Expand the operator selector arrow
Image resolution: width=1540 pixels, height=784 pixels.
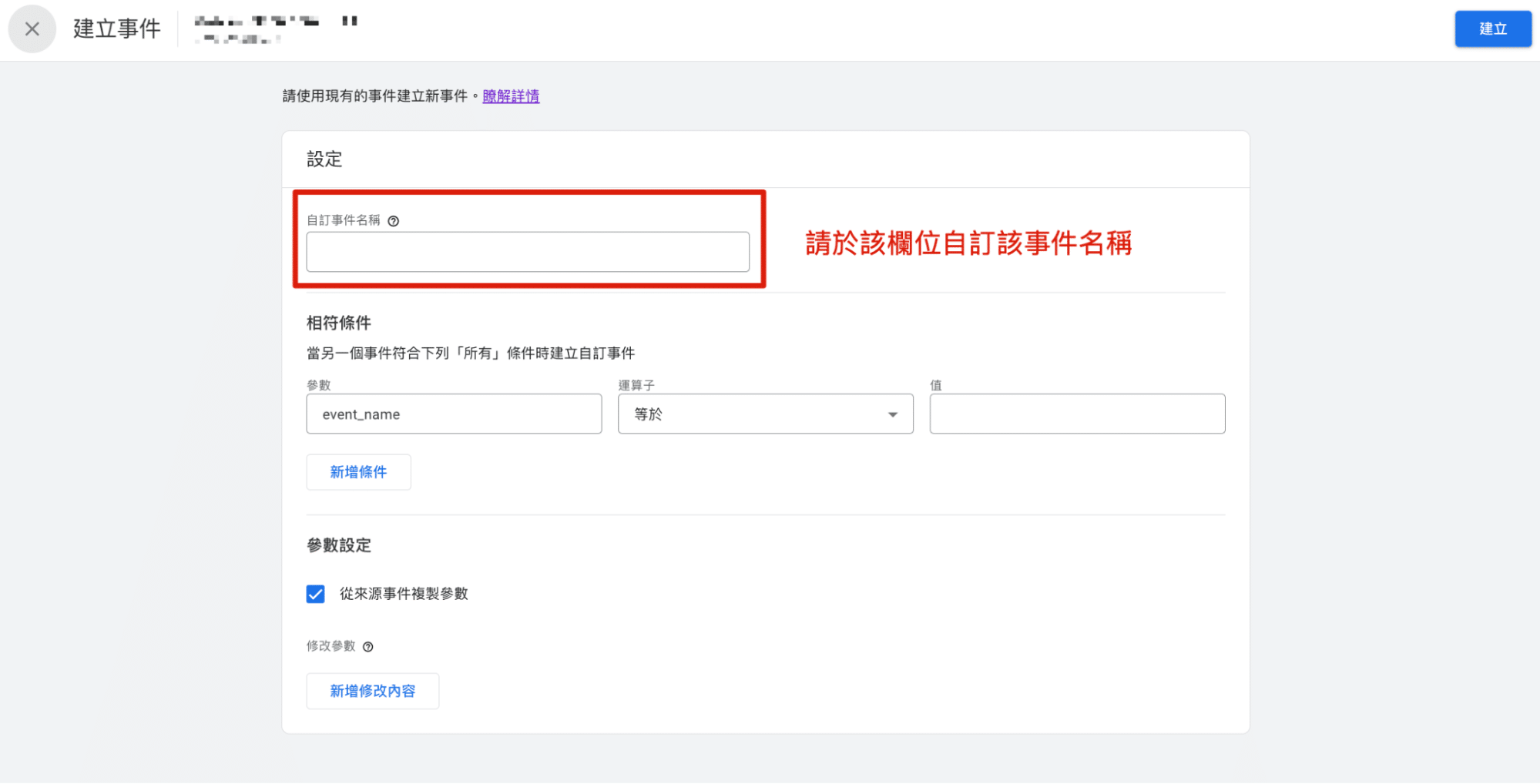(x=891, y=414)
